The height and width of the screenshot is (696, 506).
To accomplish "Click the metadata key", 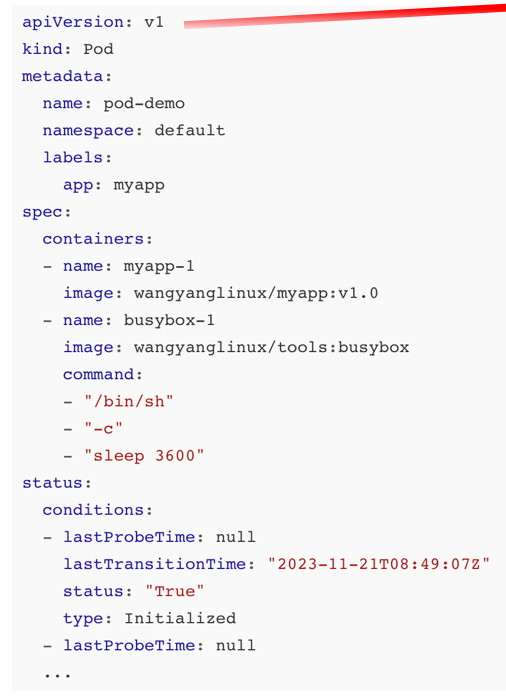I will [63, 76].
